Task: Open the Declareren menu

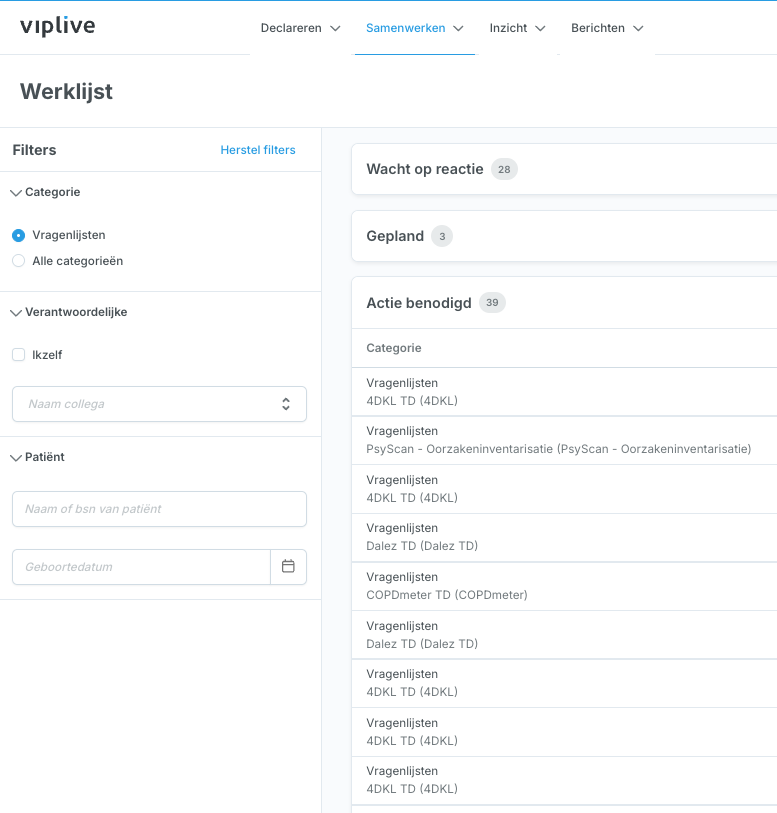Action: coord(301,28)
